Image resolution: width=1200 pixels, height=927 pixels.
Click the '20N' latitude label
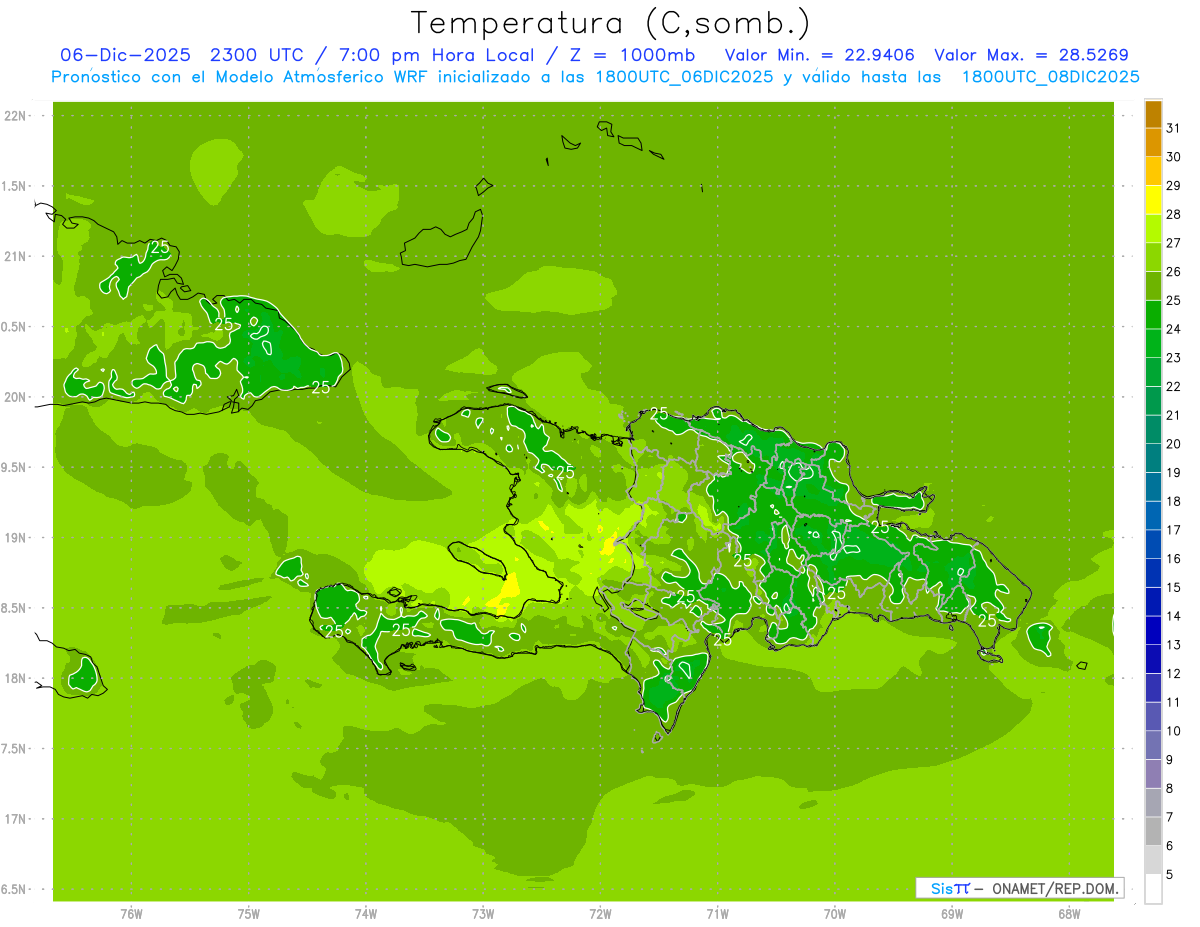pos(15,397)
